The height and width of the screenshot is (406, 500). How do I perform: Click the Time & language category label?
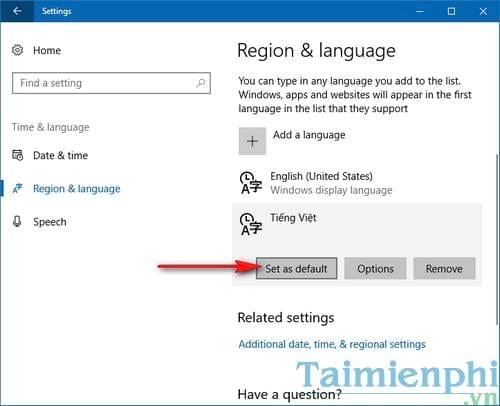coord(51,127)
